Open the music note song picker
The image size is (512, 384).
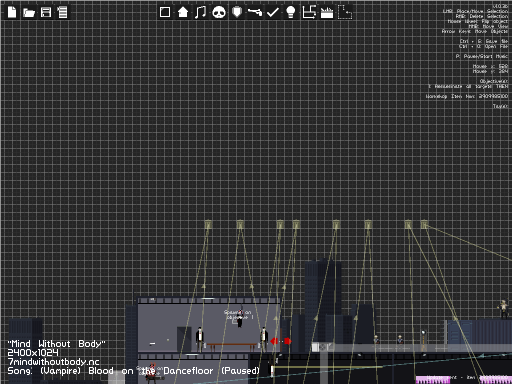click(x=200, y=12)
